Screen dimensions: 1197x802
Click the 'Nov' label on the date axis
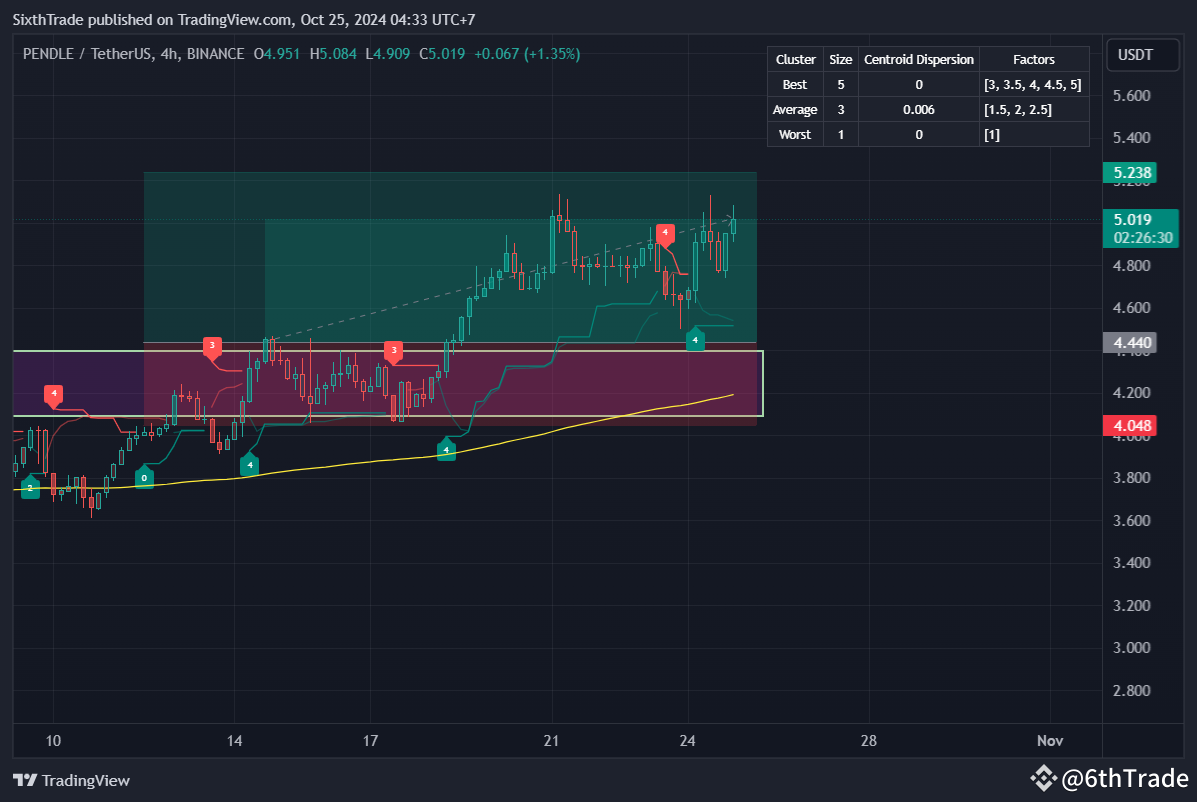tap(1050, 741)
